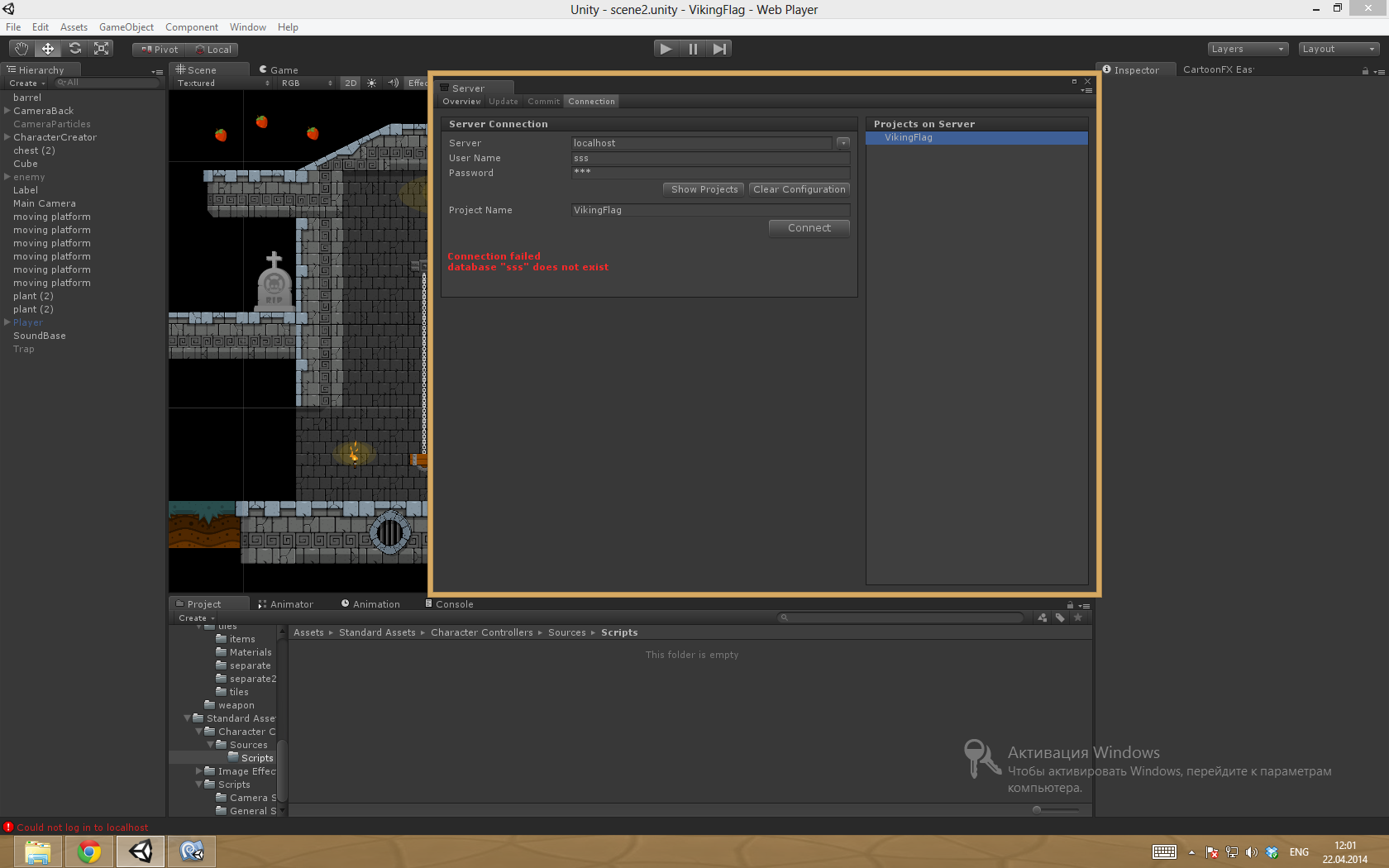Expand the Player hierarchy item

click(x=7, y=322)
